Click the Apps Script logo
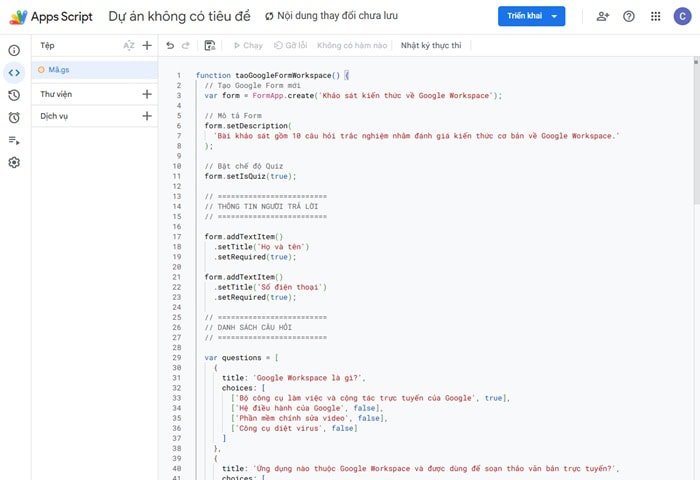 [x=51, y=17]
